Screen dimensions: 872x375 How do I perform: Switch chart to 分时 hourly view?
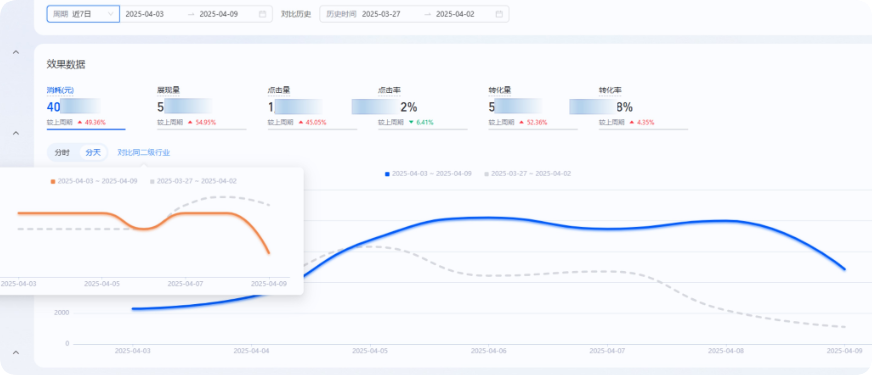point(62,152)
